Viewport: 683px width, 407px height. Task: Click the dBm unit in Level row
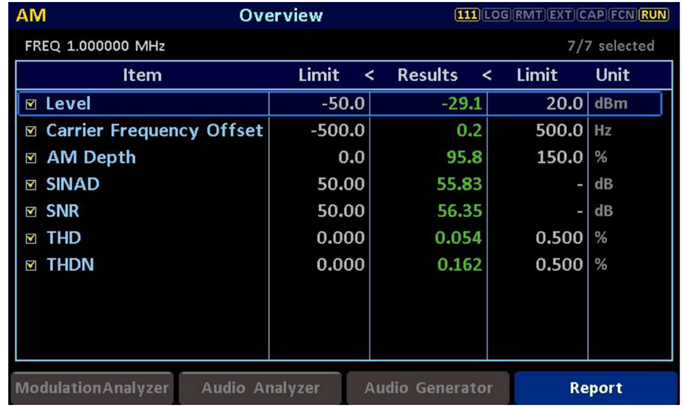tap(611, 104)
